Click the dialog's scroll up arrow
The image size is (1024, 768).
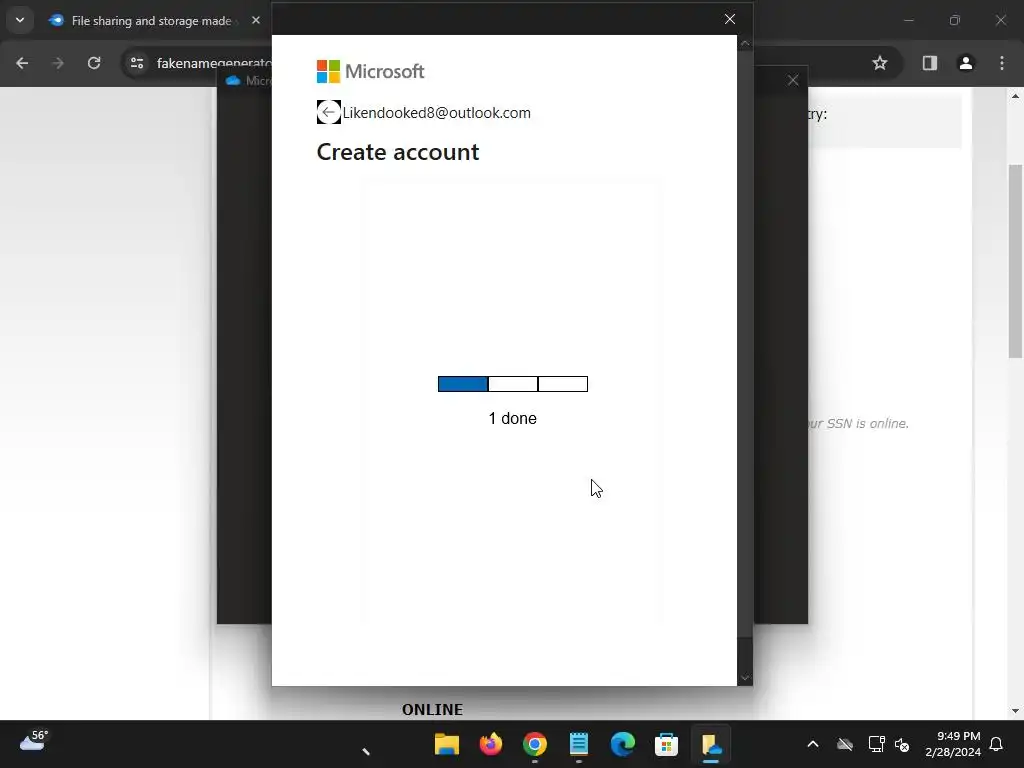[745, 44]
